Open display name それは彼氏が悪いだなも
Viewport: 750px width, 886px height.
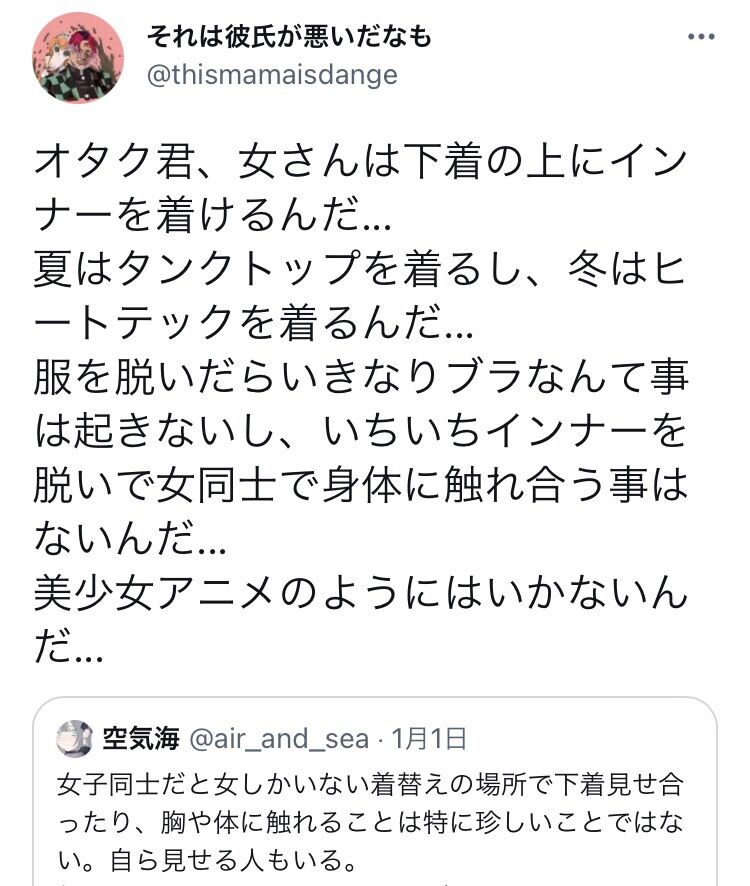(289, 37)
